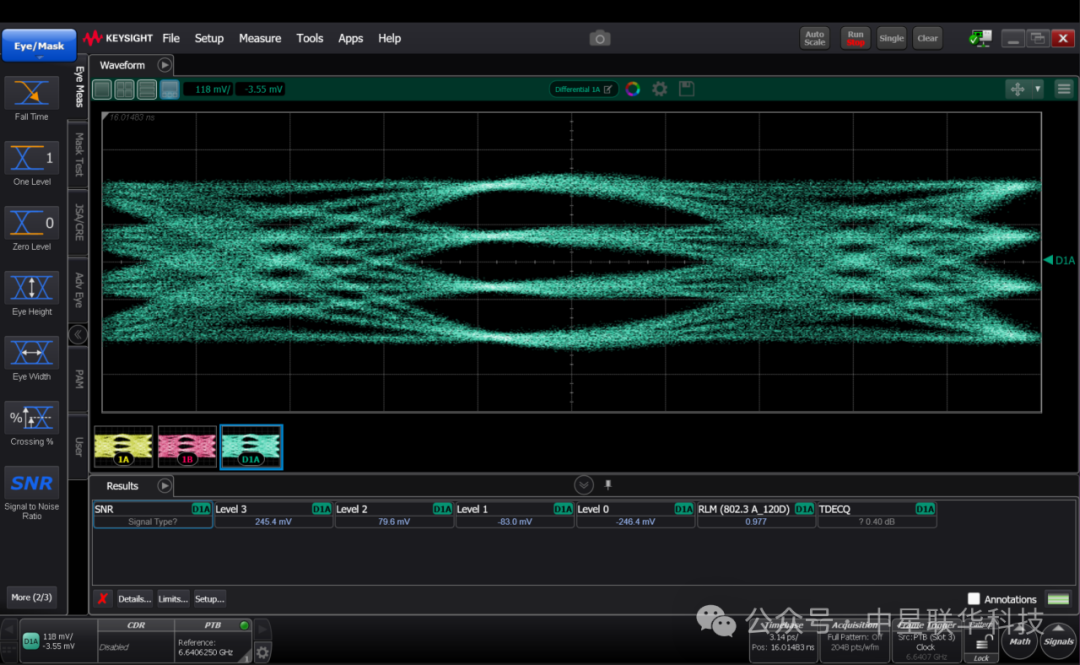Screen dimensions: 1080x665
Task: Toggle the PTB green status indicator
Action: [x=244, y=625]
